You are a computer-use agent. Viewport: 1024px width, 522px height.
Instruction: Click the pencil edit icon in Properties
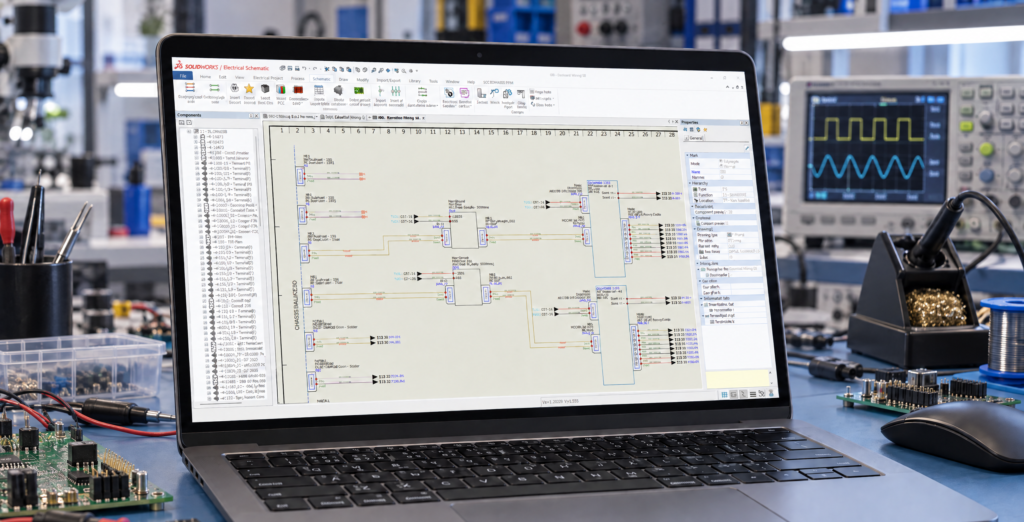point(747,148)
